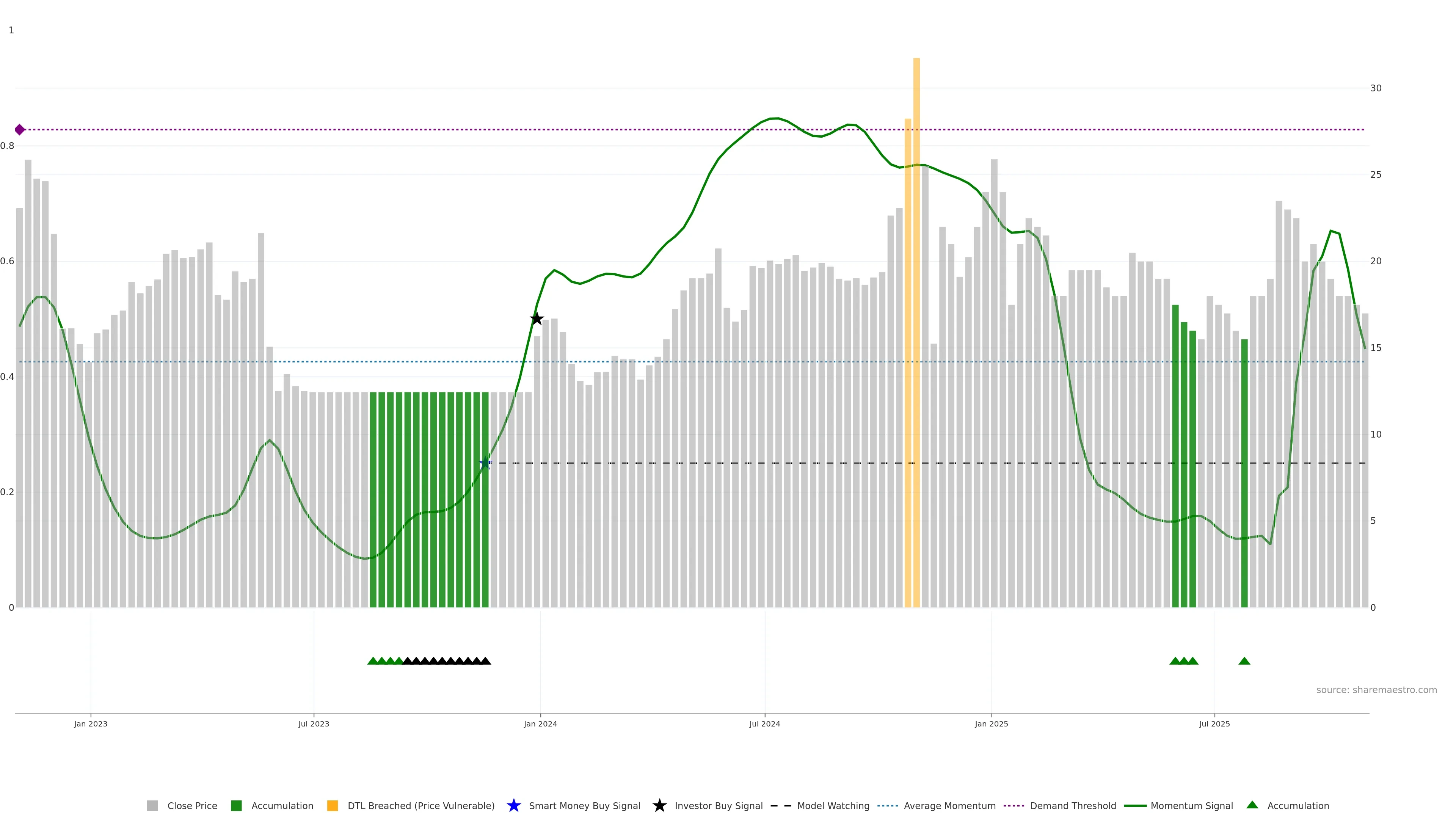Click the green Accumulation triangle legend icon
Image resolution: width=1456 pixels, height=819 pixels.
(1252, 805)
